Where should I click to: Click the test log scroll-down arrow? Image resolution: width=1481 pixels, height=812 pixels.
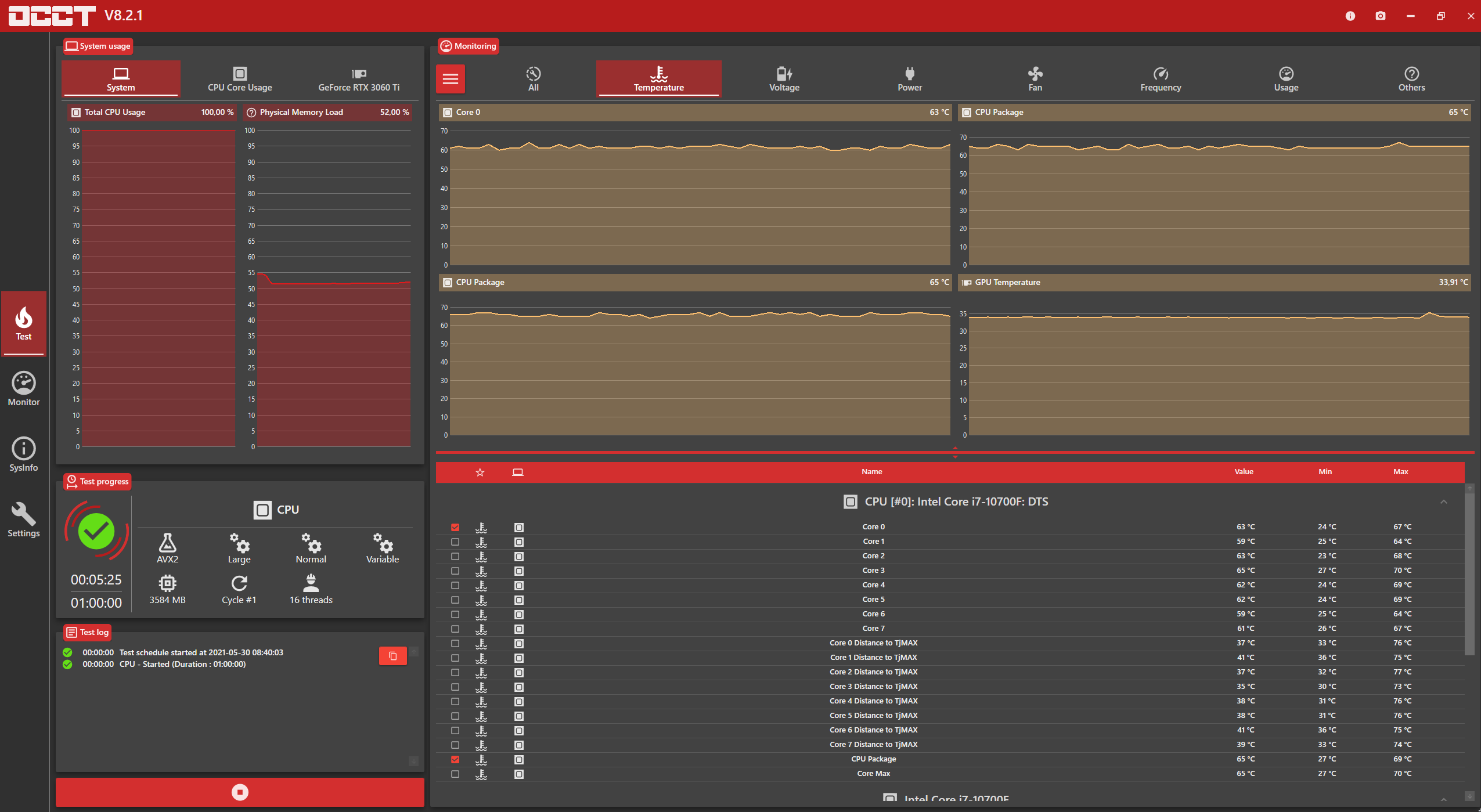[x=414, y=761]
